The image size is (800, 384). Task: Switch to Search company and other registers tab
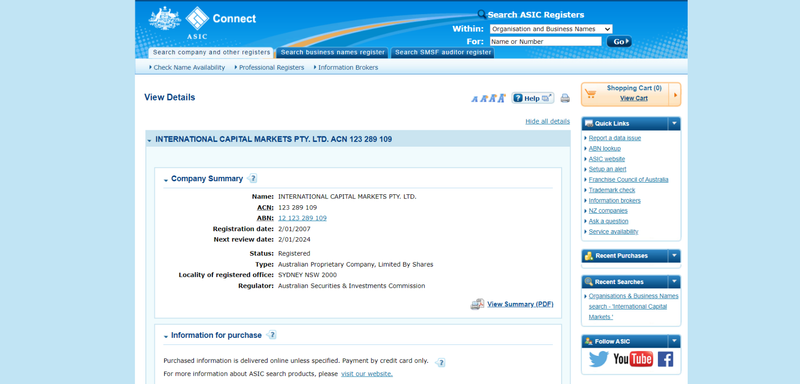tap(211, 53)
